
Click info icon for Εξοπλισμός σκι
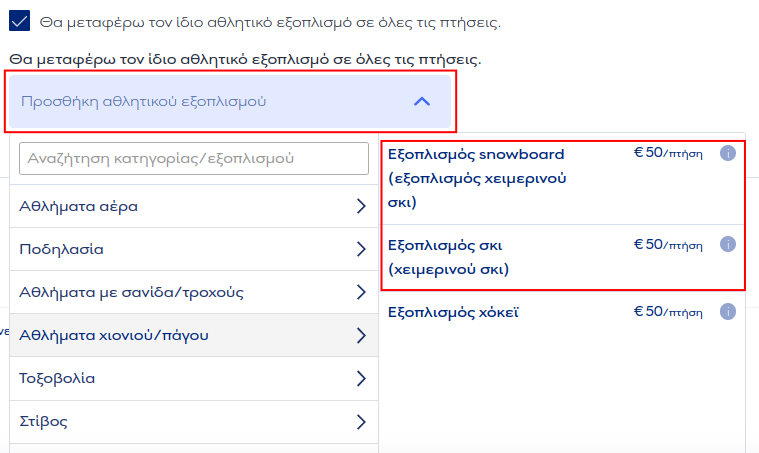[x=728, y=244]
